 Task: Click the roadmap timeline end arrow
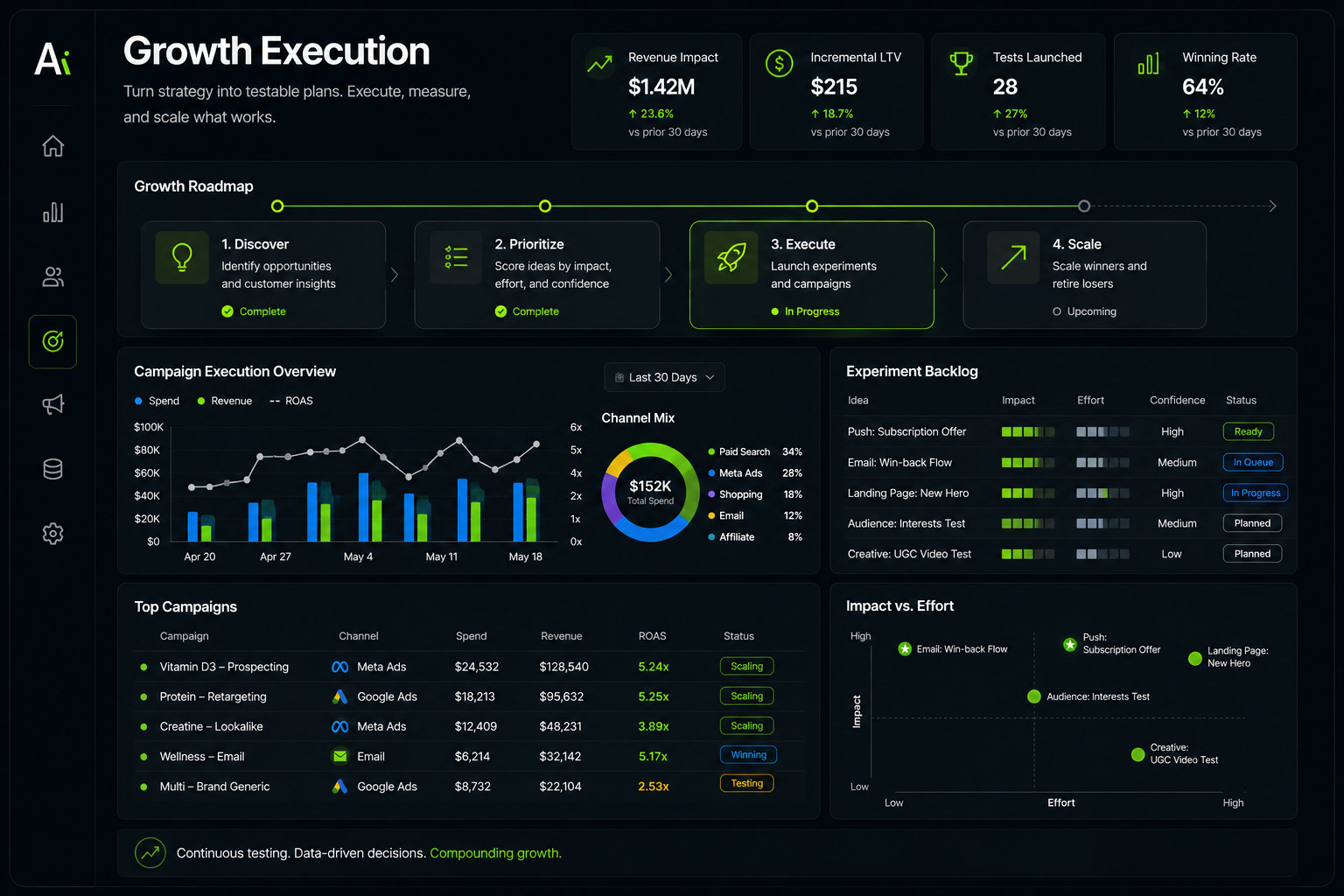(x=1272, y=206)
